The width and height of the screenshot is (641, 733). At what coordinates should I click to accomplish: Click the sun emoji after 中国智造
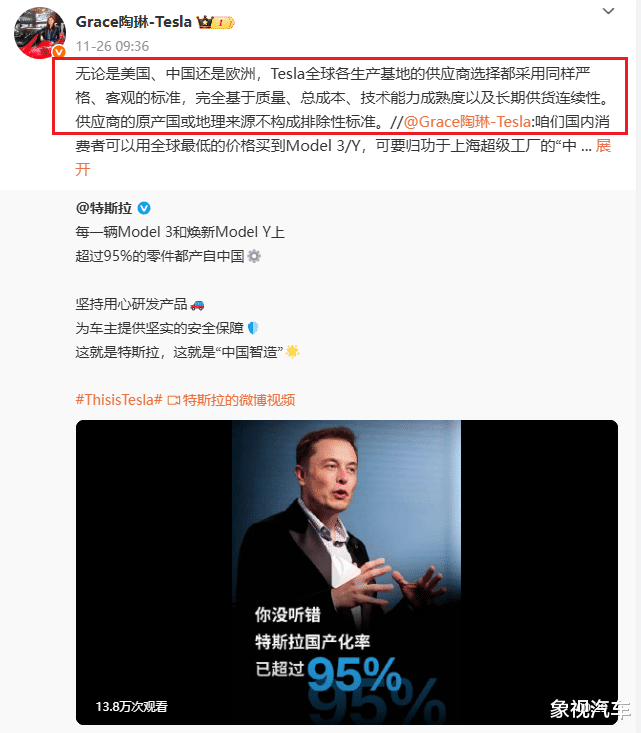point(293,352)
